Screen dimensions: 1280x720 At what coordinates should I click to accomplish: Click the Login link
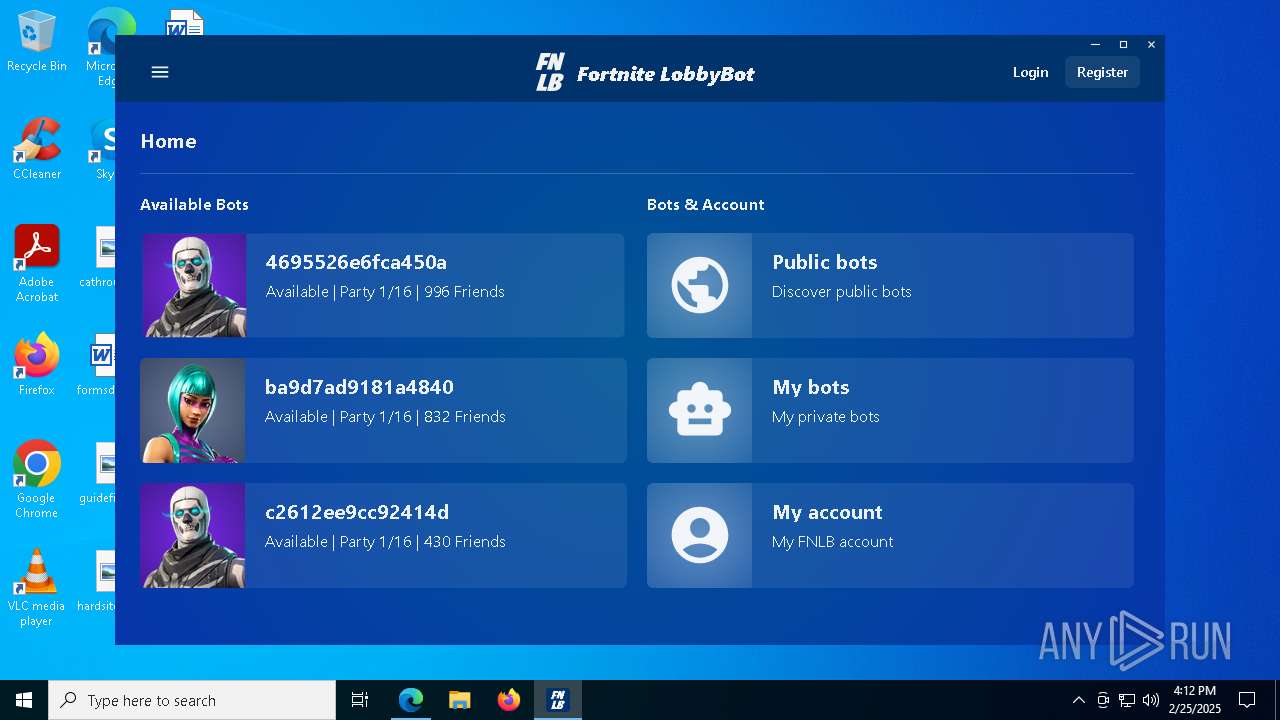(1030, 72)
